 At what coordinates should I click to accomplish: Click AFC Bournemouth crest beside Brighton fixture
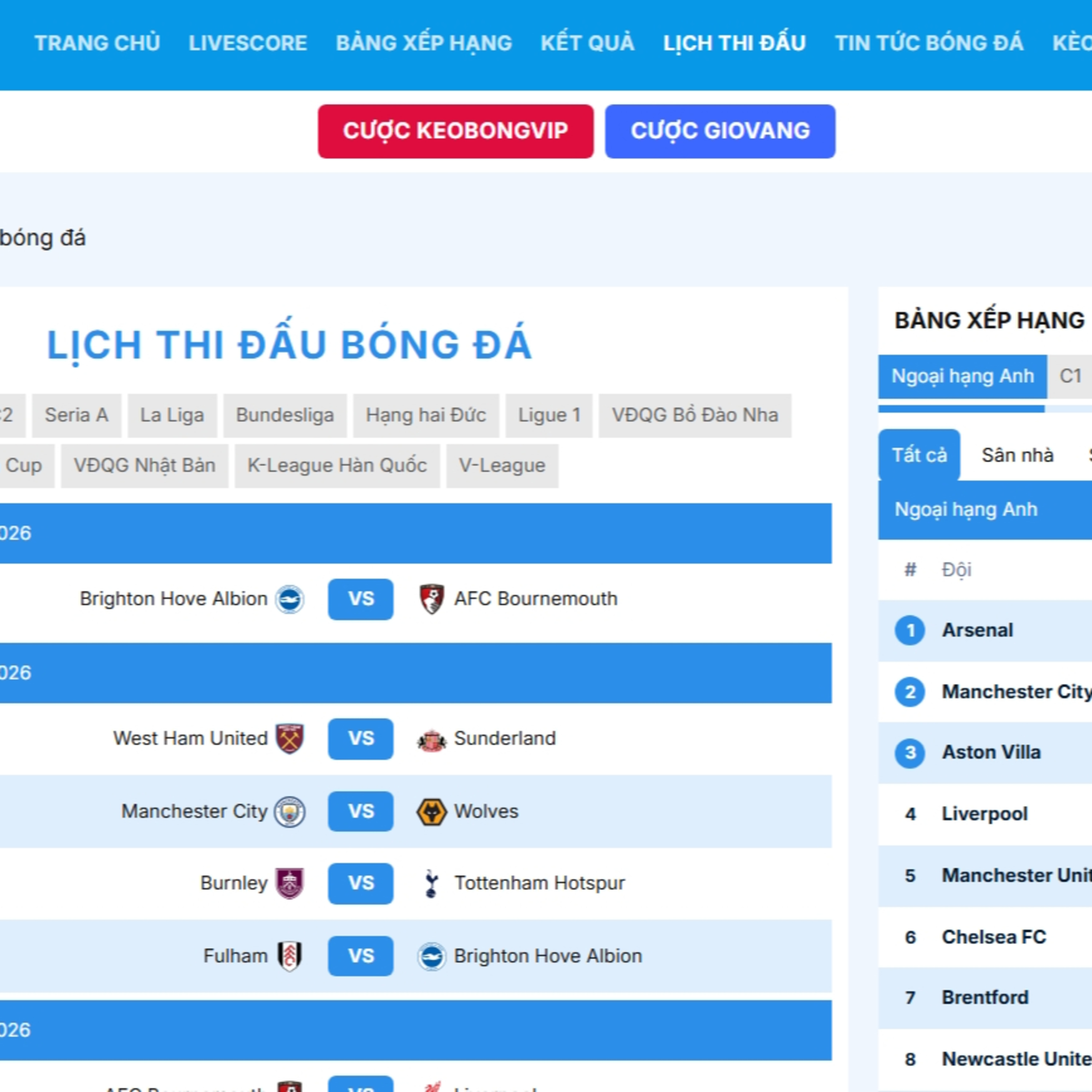[431, 599]
